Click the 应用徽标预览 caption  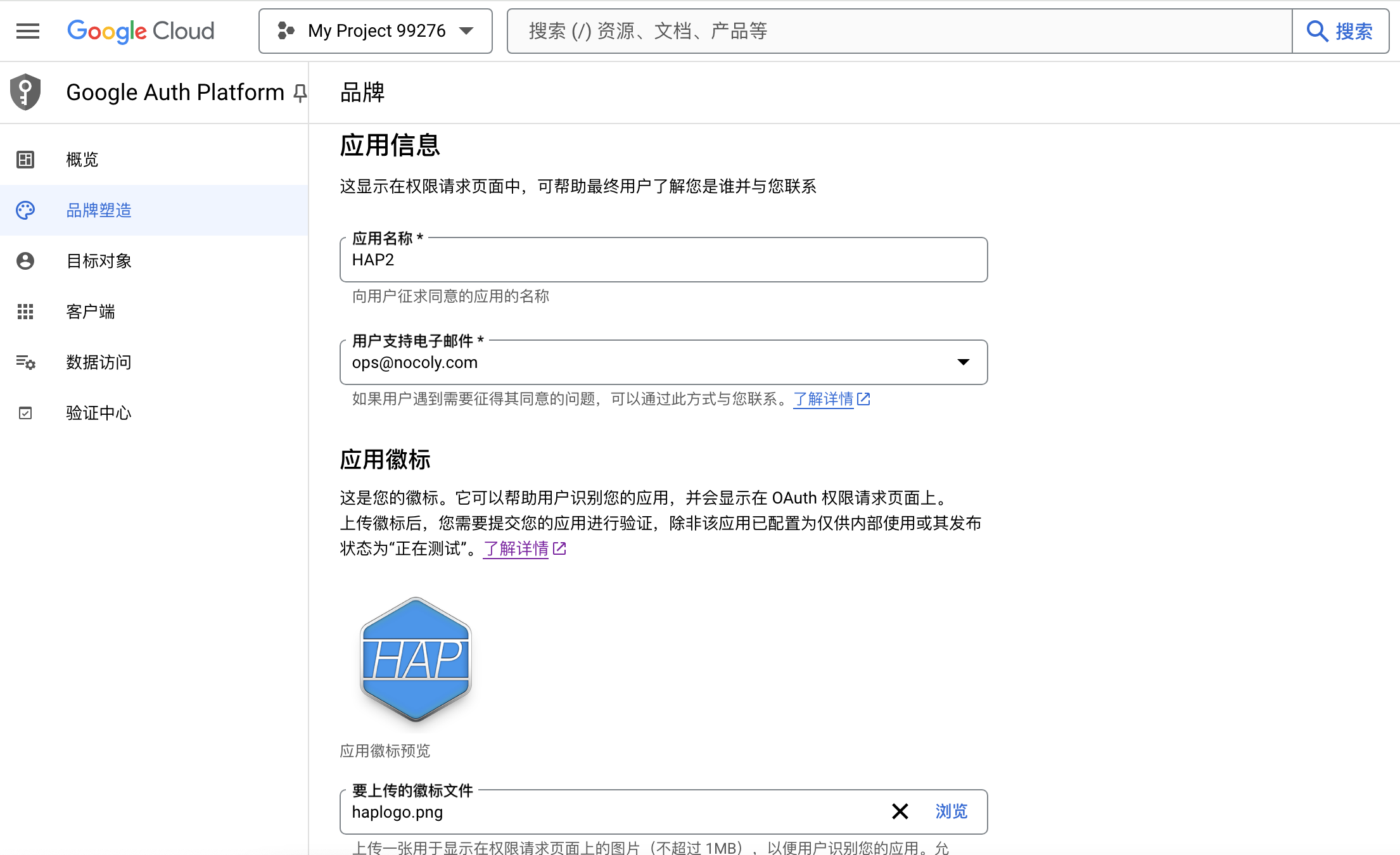coord(385,751)
